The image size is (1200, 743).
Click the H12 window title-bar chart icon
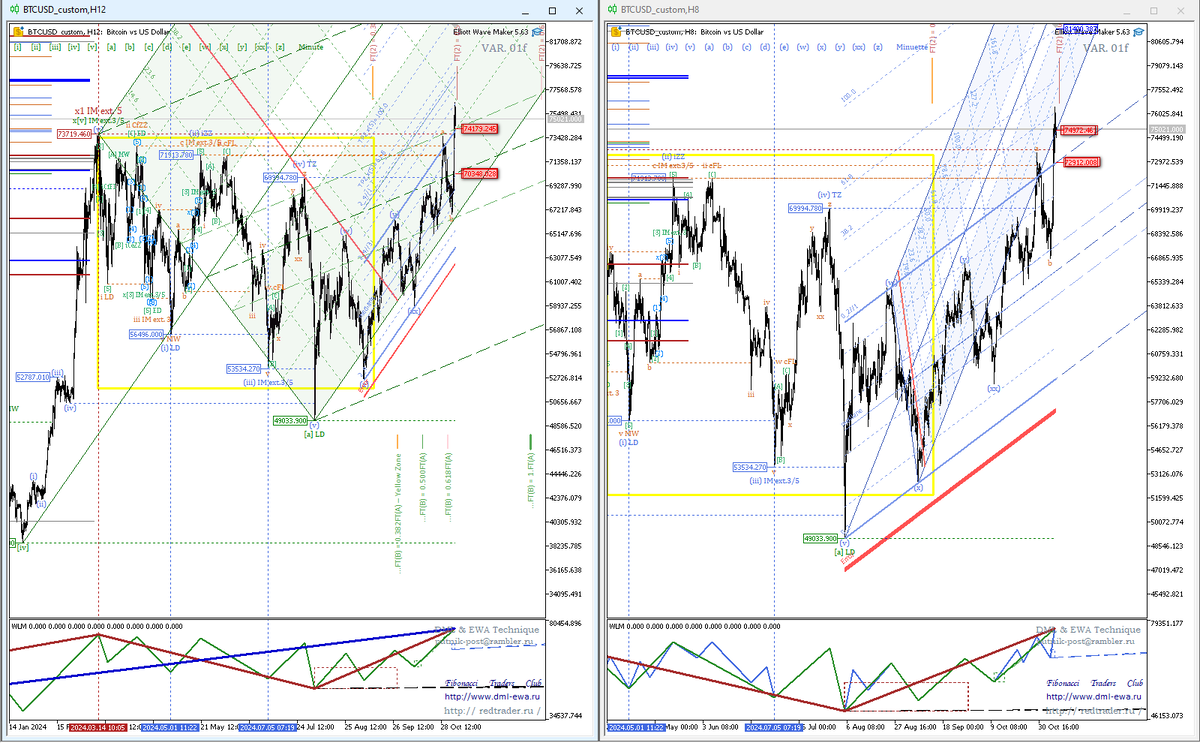[x=17, y=10]
